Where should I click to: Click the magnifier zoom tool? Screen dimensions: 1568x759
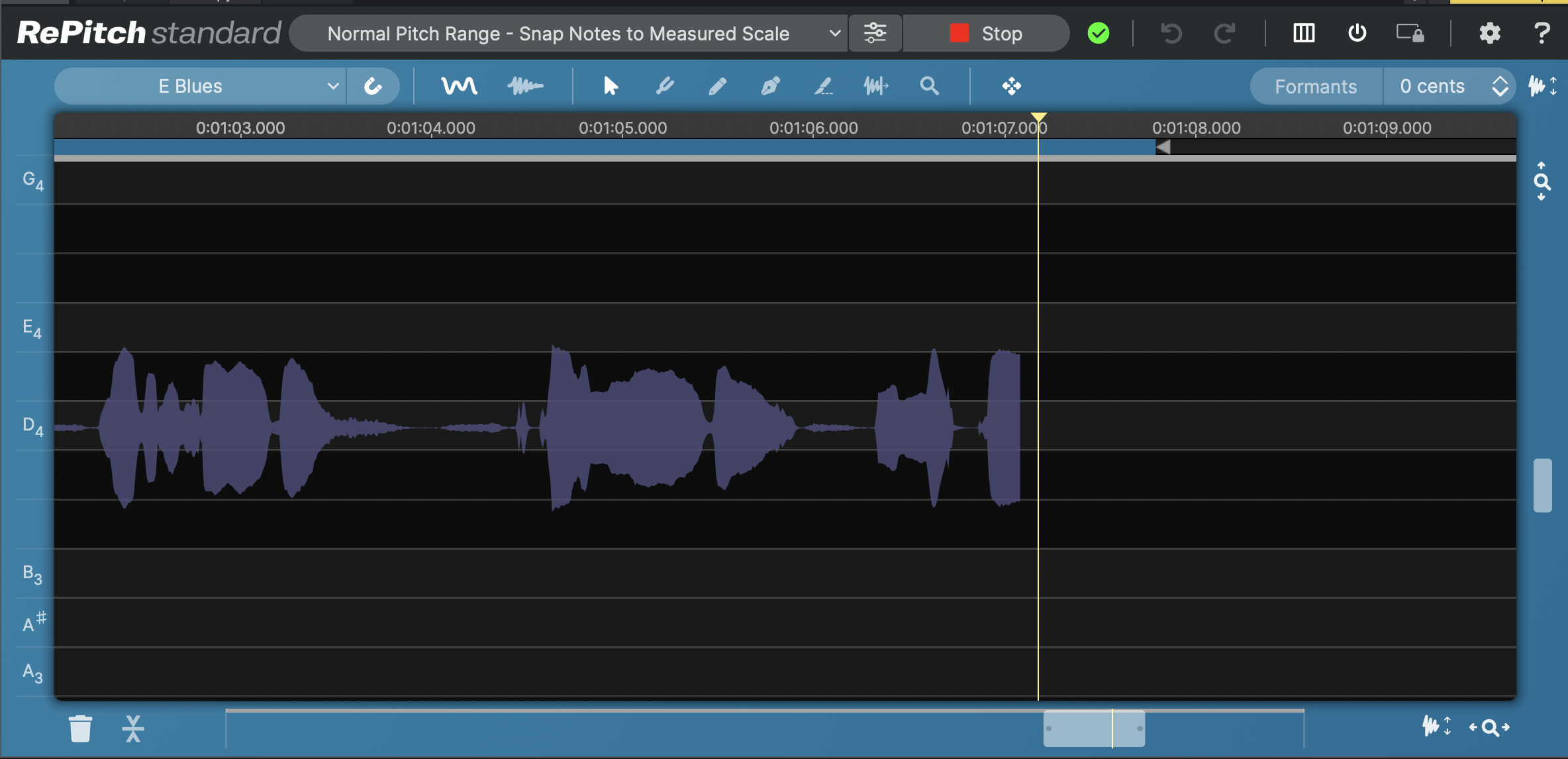[929, 86]
